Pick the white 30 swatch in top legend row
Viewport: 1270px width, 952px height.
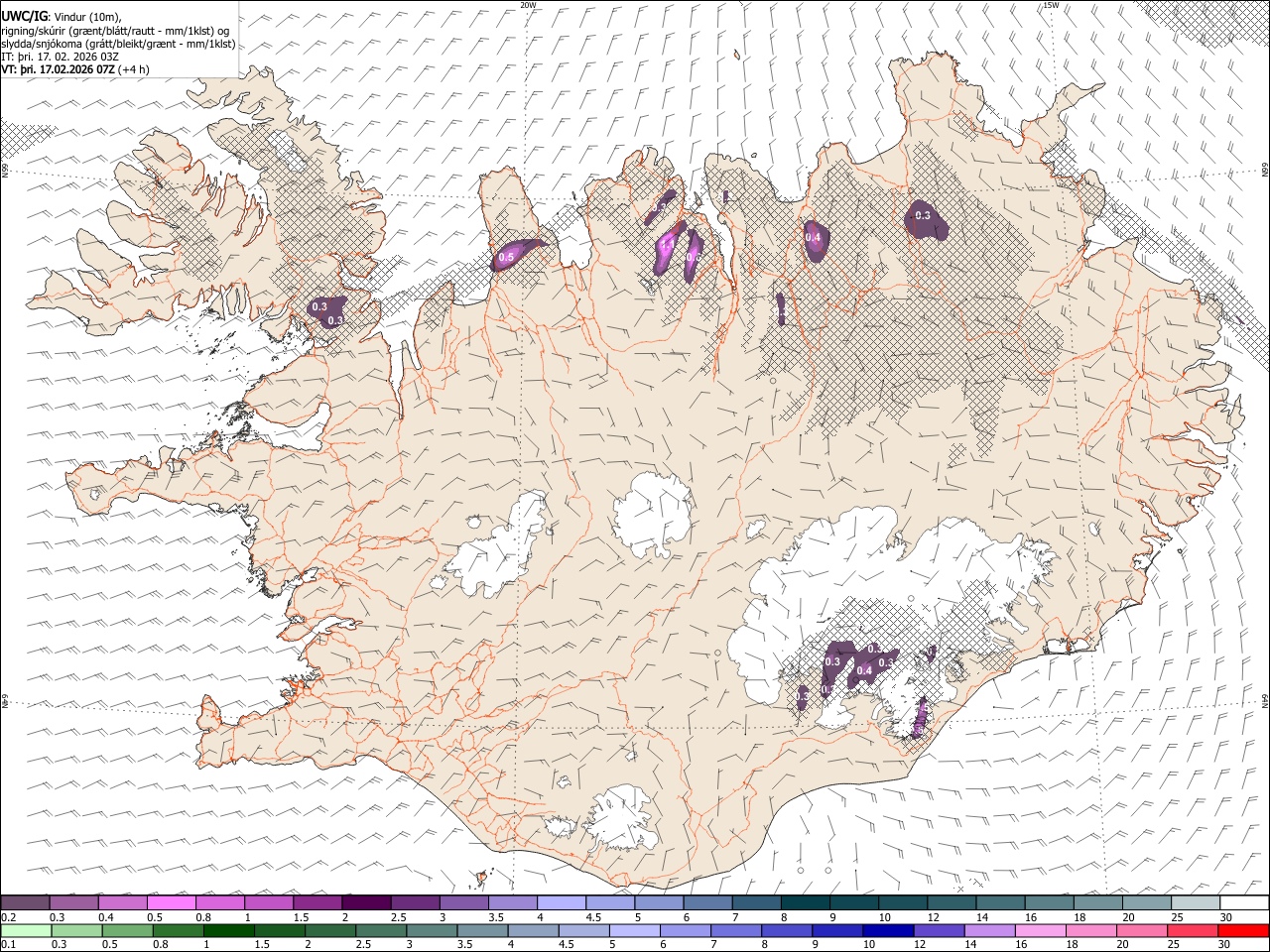tap(1243, 903)
